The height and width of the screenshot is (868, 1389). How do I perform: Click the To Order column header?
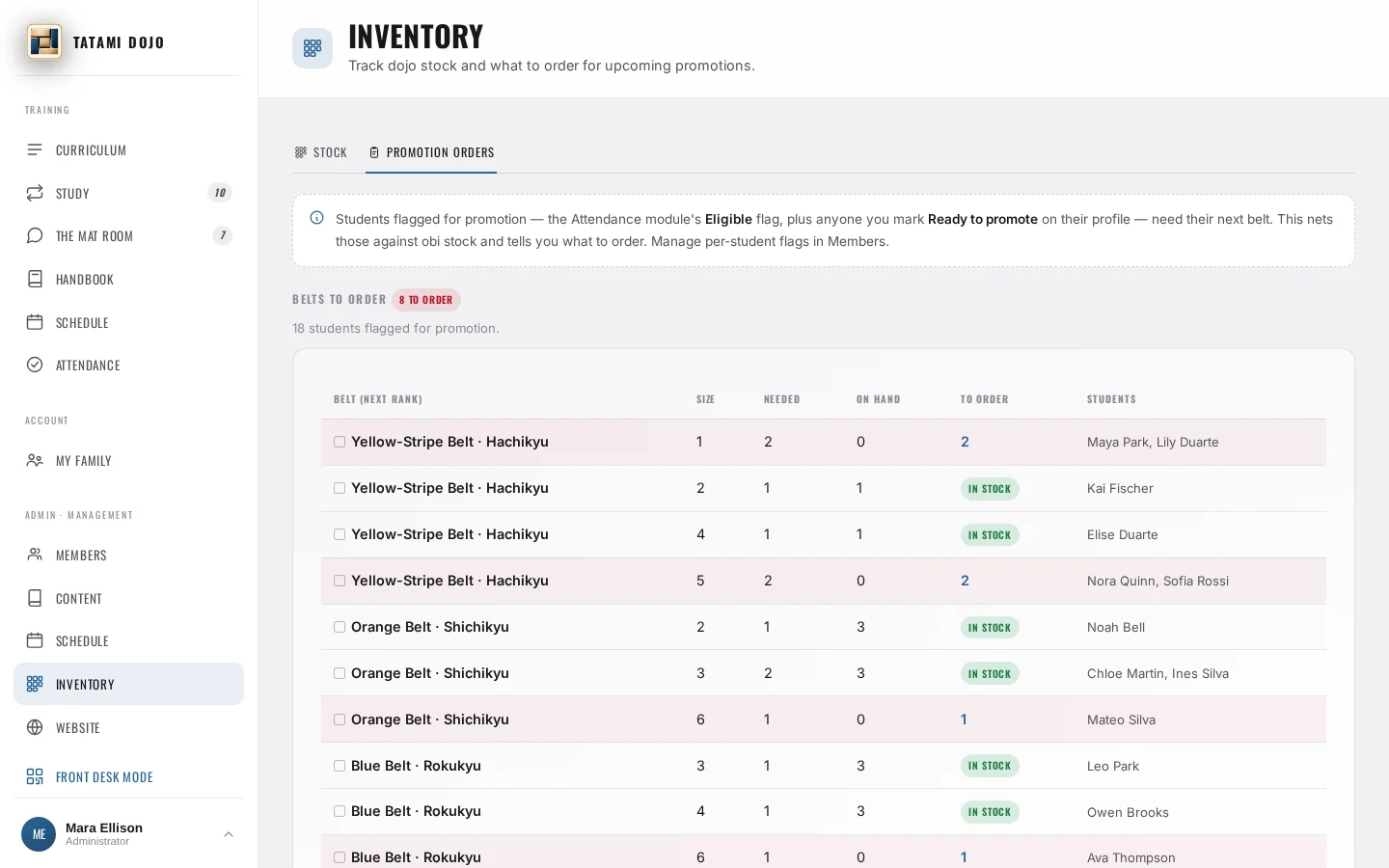[984, 399]
